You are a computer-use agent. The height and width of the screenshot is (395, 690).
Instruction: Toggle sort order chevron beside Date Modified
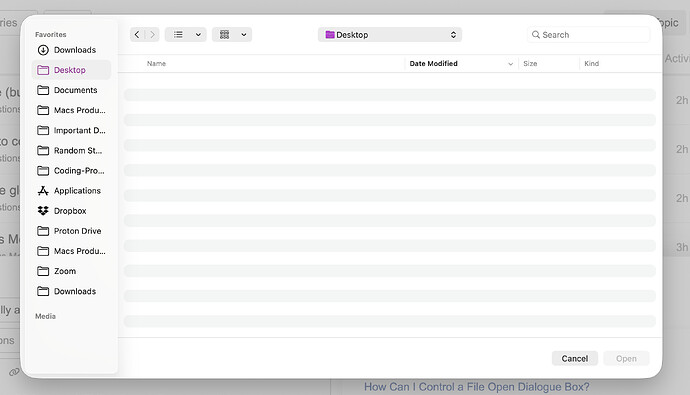pyautogui.click(x=510, y=64)
